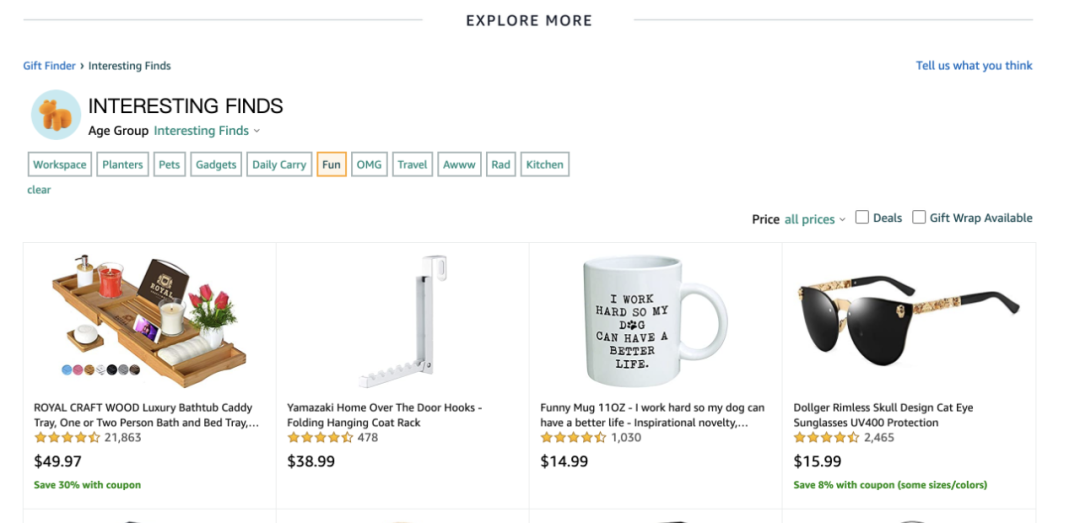This screenshot has height=523, width=1080.
Task: Open the funny dog mug product image
Action: tap(653, 320)
